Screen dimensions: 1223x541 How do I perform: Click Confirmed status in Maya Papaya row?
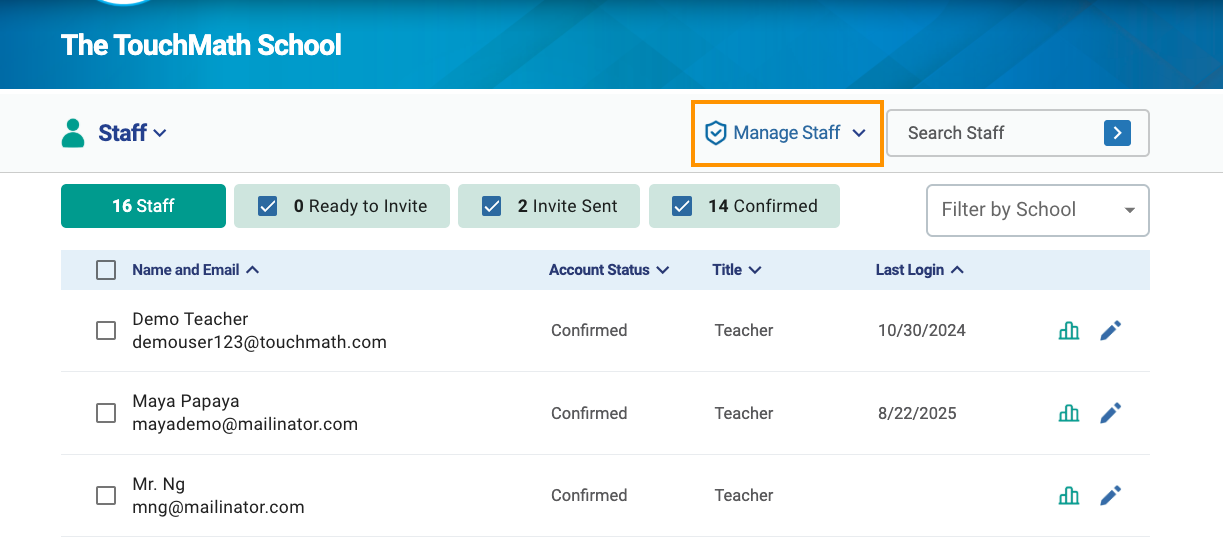pos(589,413)
